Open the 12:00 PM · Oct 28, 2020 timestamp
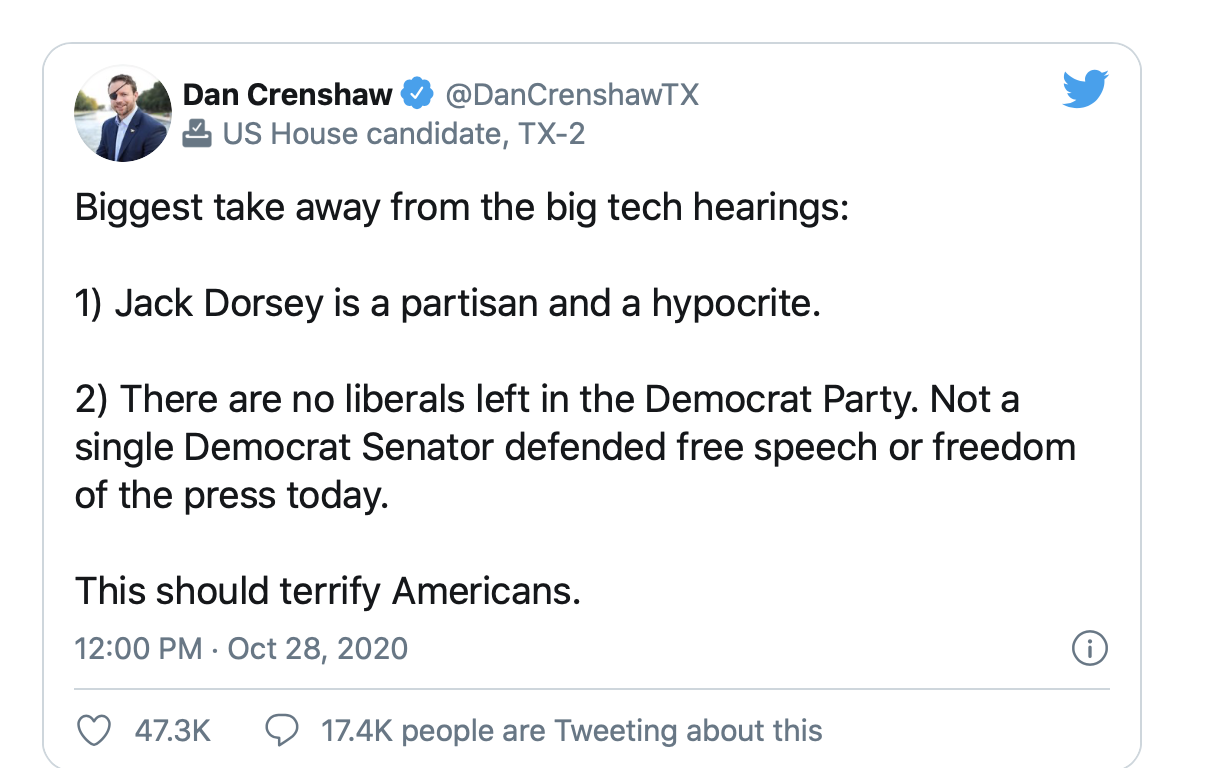Image resolution: width=1216 pixels, height=768 pixels. click(241, 648)
